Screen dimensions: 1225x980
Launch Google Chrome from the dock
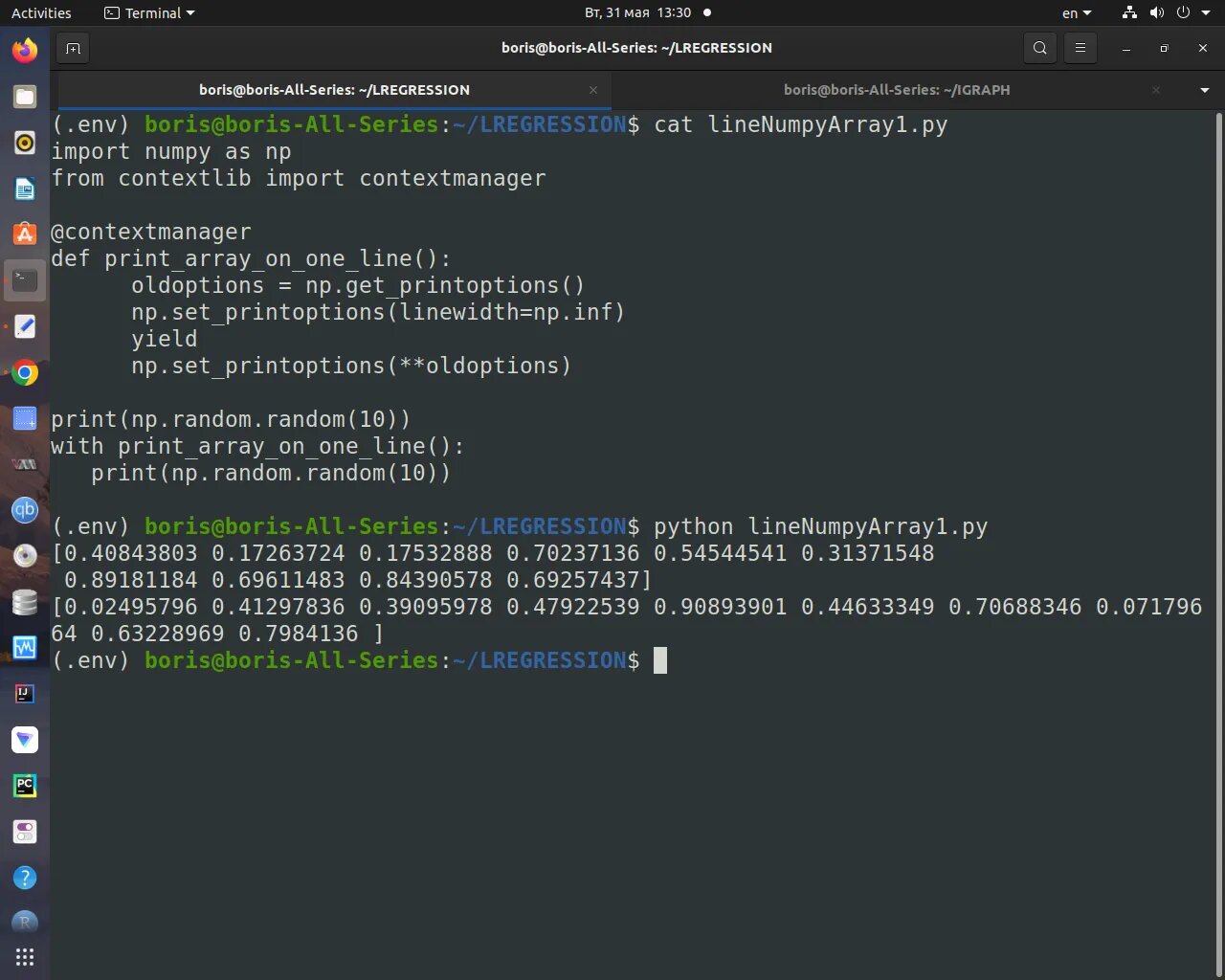pos(25,372)
